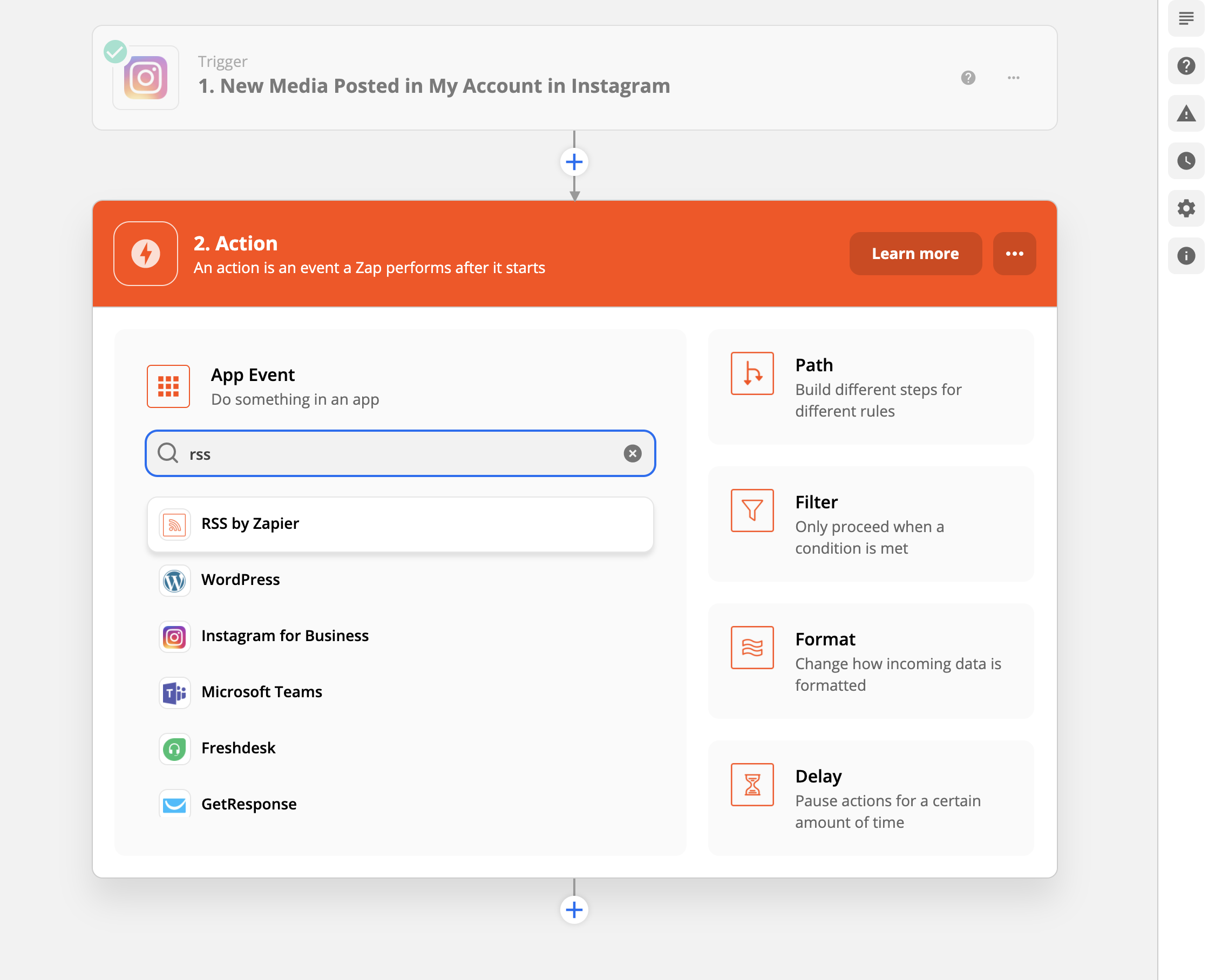The image size is (1208, 980).
Task: Choose WordPress from the app list
Action: point(400,580)
